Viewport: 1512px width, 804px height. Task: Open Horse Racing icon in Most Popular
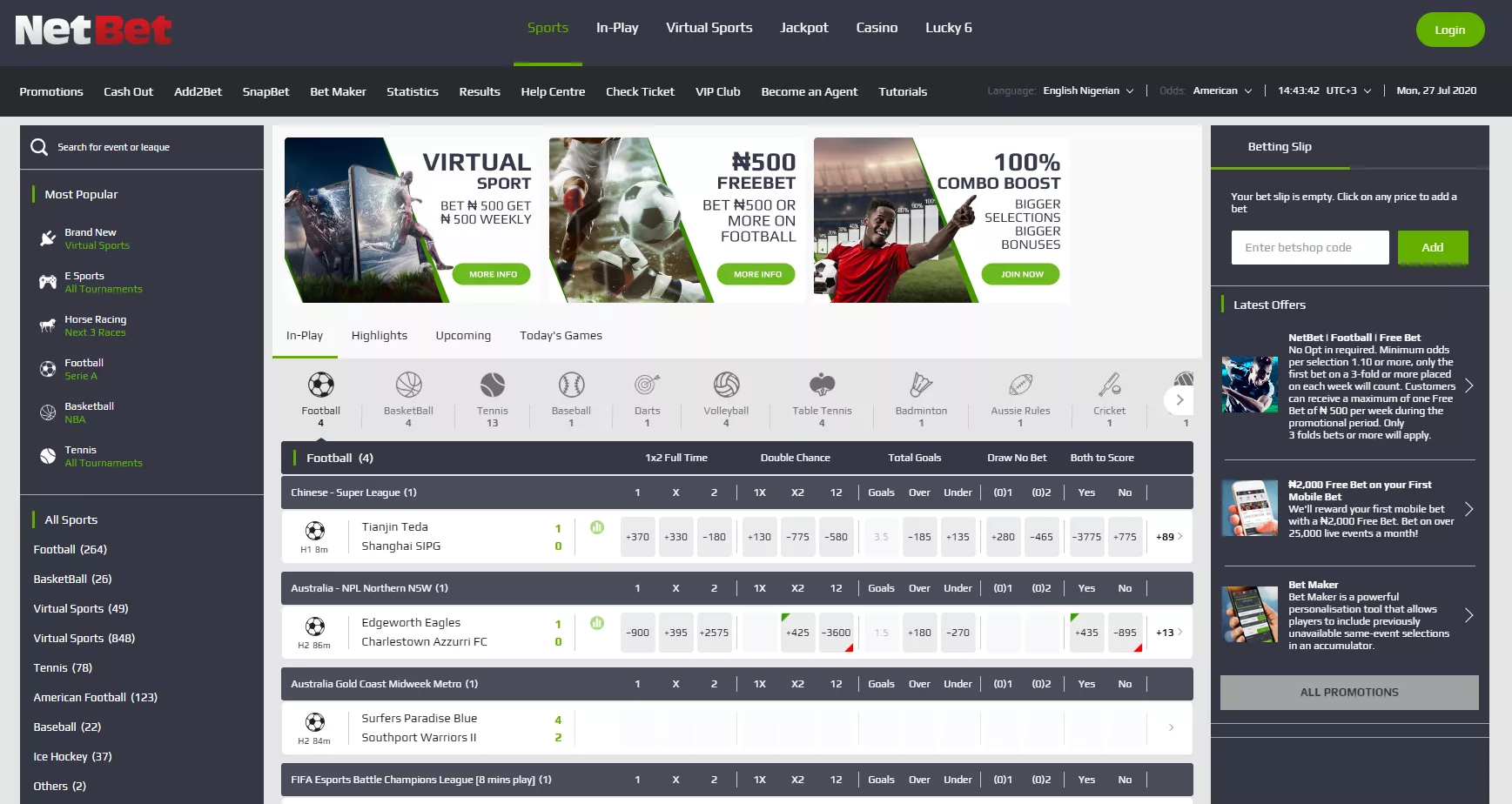tap(48, 325)
